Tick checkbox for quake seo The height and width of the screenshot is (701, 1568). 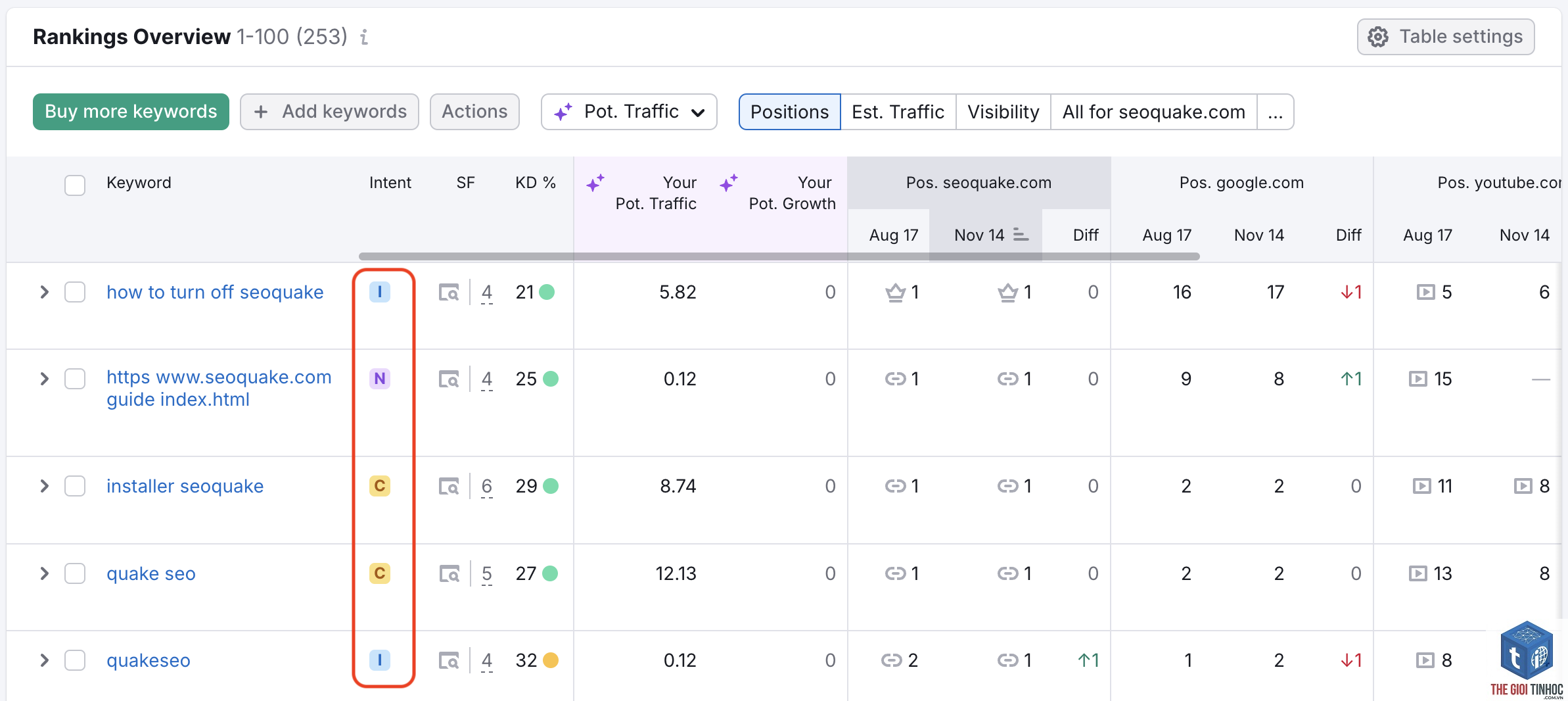[x=75, y=573]
